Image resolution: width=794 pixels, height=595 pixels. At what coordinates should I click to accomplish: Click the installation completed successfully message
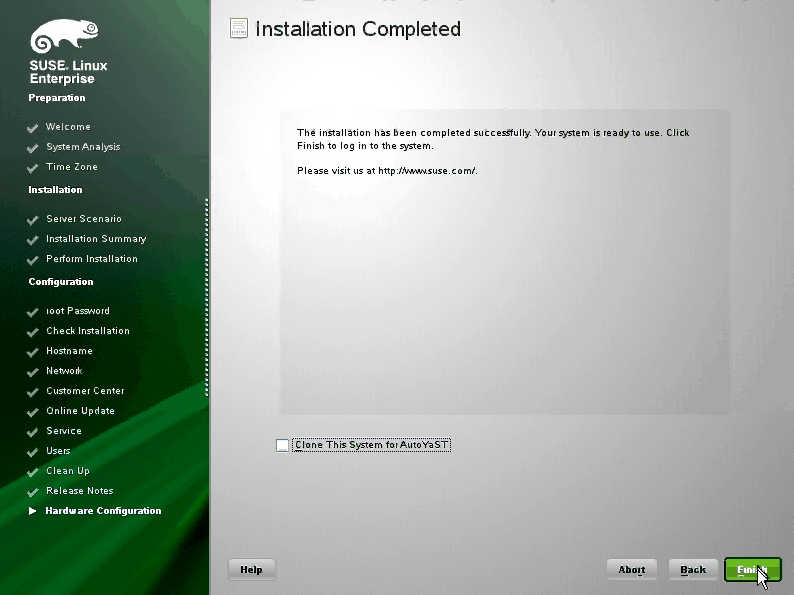(493, 139)
